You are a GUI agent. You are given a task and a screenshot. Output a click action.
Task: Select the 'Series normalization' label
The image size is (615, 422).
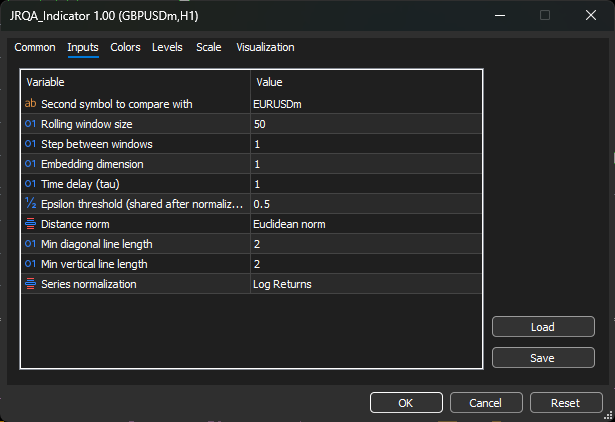click(89, 284)
